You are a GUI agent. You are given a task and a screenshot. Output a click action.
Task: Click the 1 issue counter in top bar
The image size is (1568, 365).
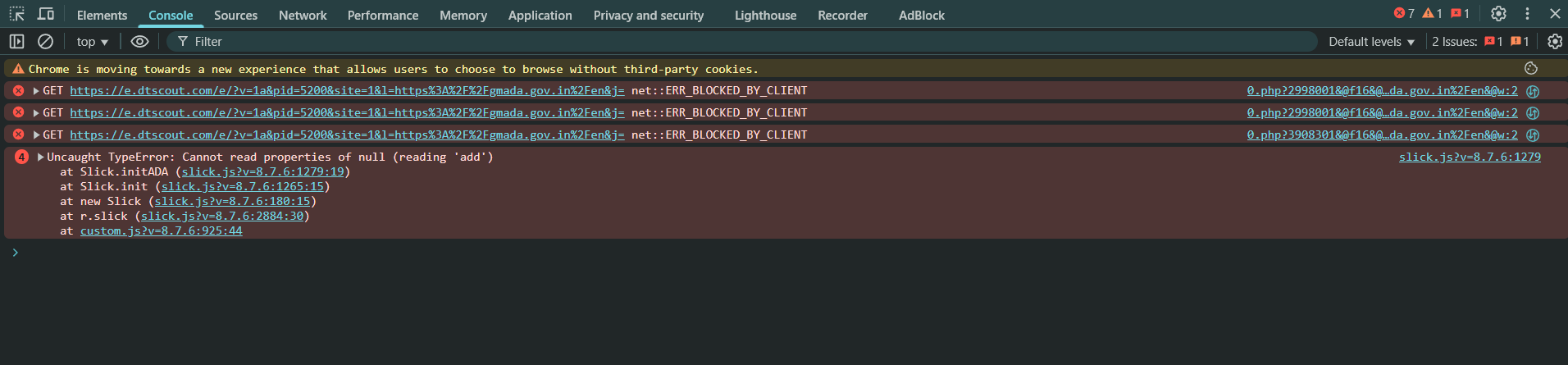point(1461,13)
